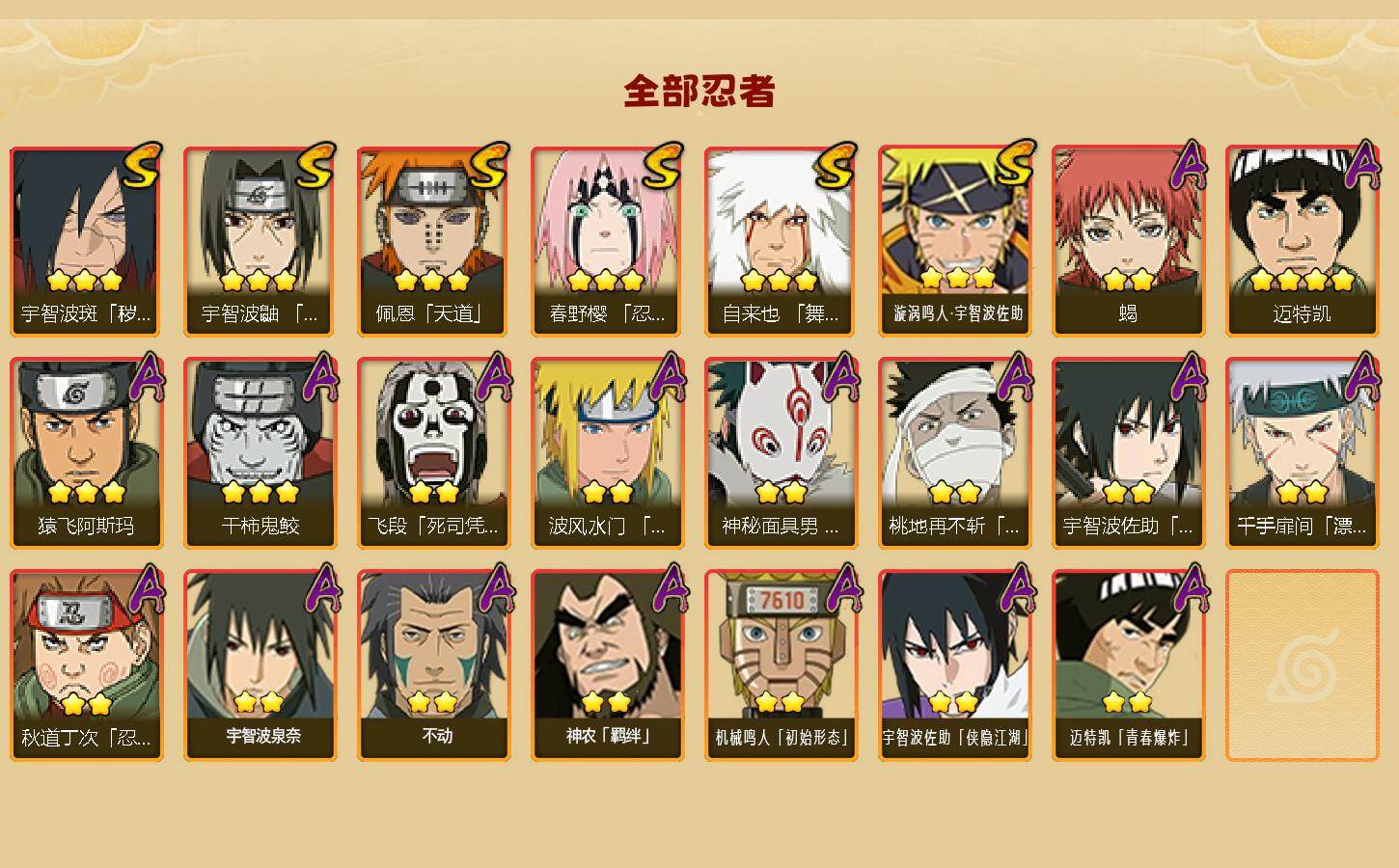Click the empty leaf-symbol card slot
Screen dimensions: 1399x868
1302,665
